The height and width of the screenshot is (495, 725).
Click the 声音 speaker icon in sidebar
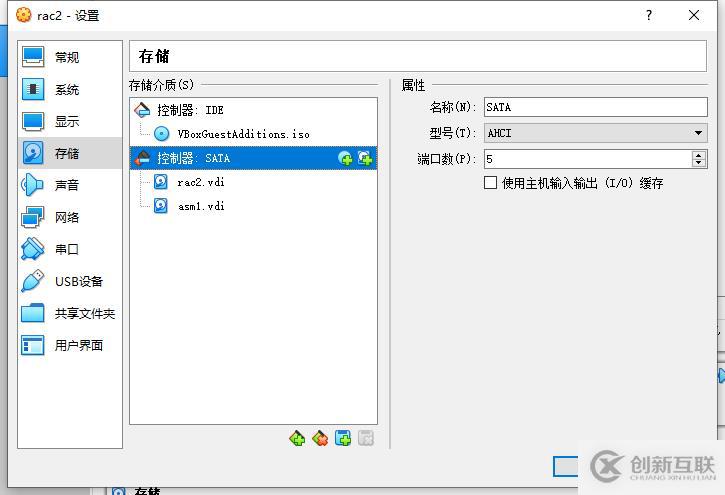[x=32, y=185]
